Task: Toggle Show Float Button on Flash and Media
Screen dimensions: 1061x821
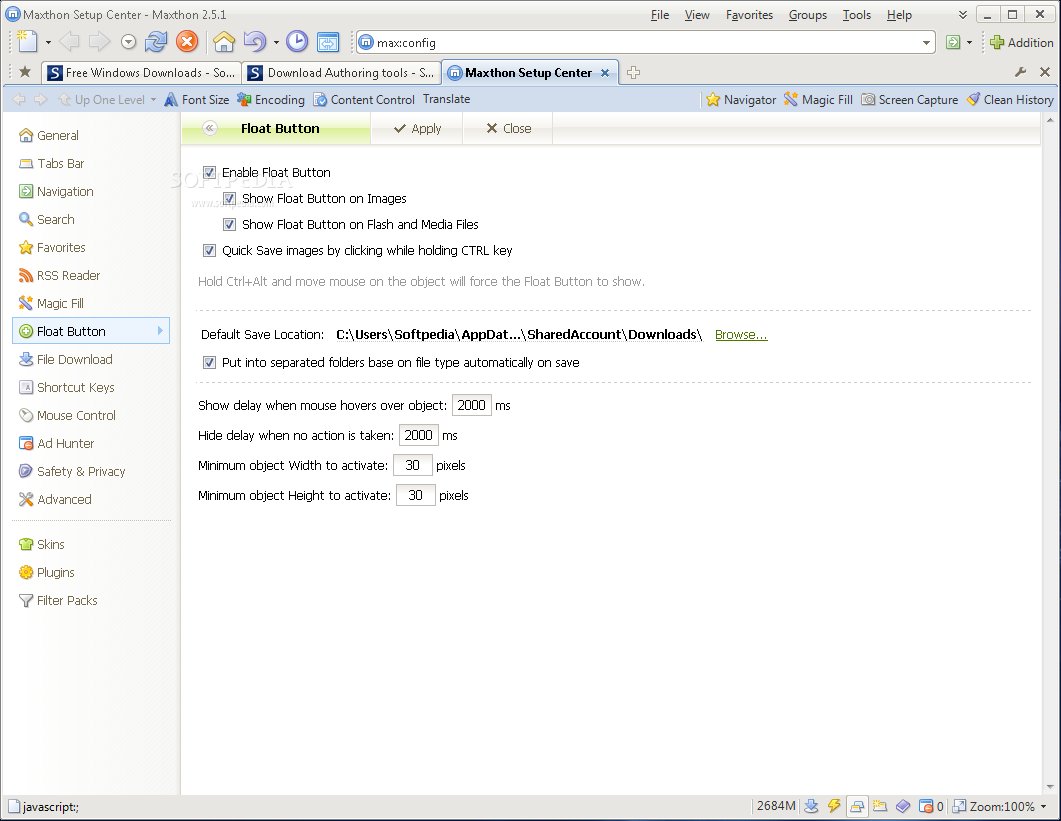Action: pos(229,225)
